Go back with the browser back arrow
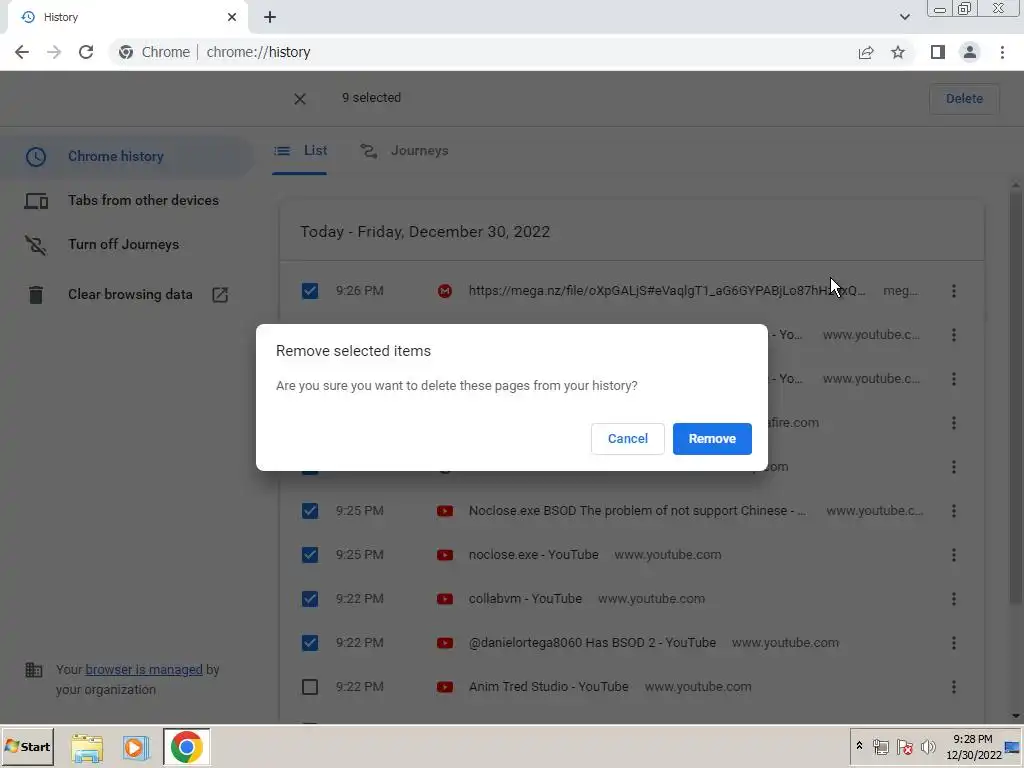1024x768 pixels. 22,52
